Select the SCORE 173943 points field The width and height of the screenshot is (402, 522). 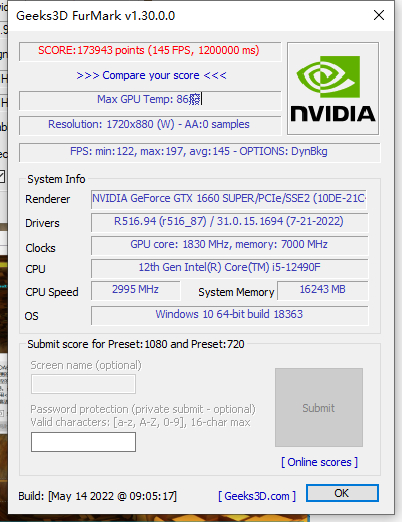150,51
